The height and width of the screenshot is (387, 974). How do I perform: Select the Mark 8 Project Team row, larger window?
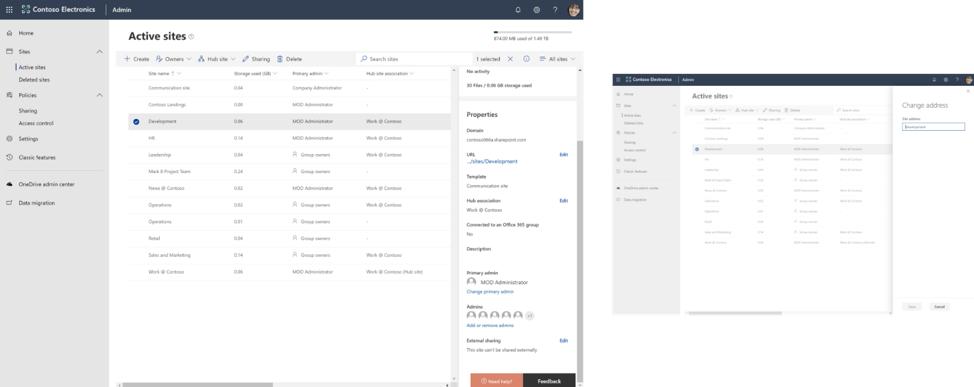click(289, 171)
